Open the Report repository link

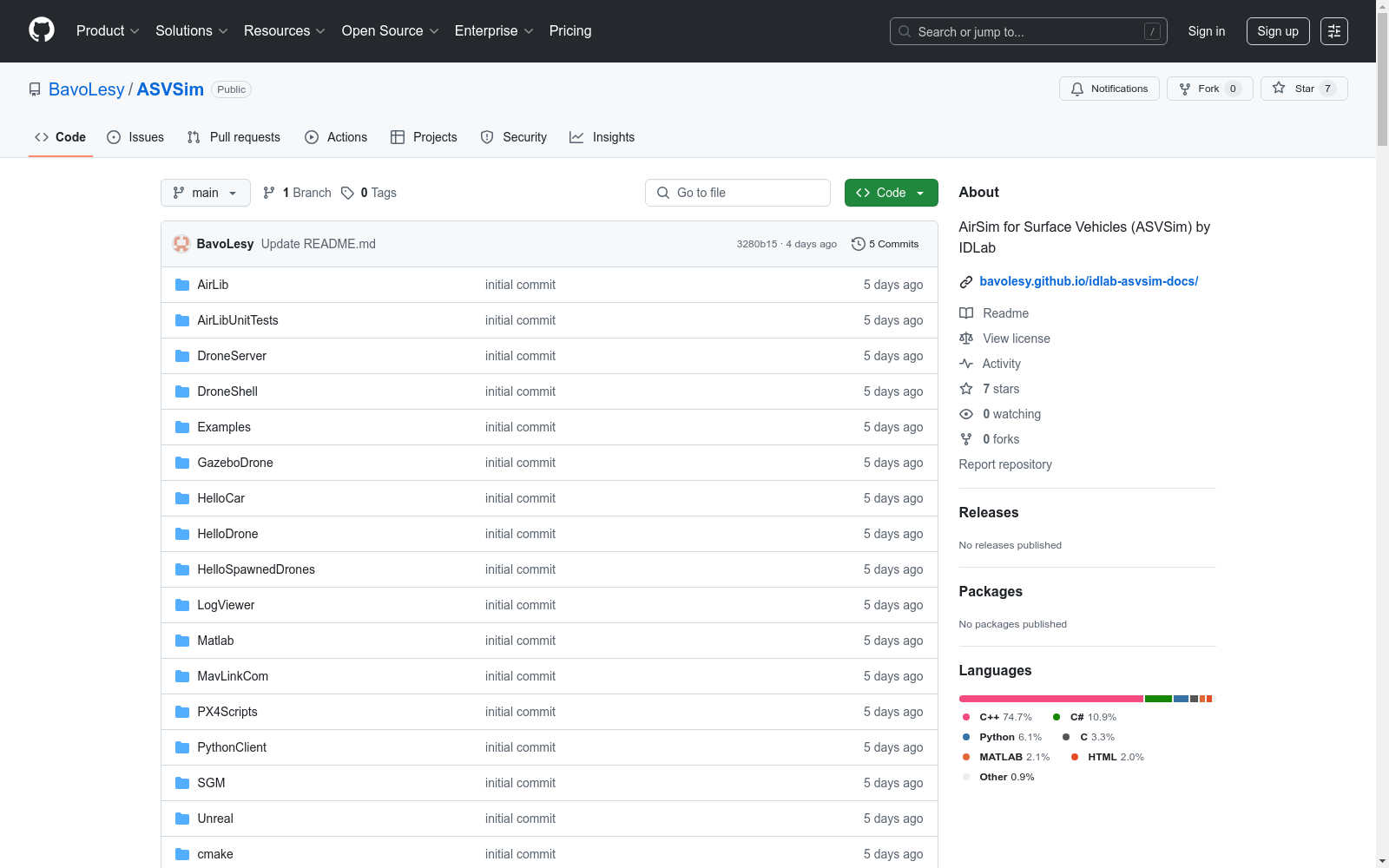tap(1005, 464)
